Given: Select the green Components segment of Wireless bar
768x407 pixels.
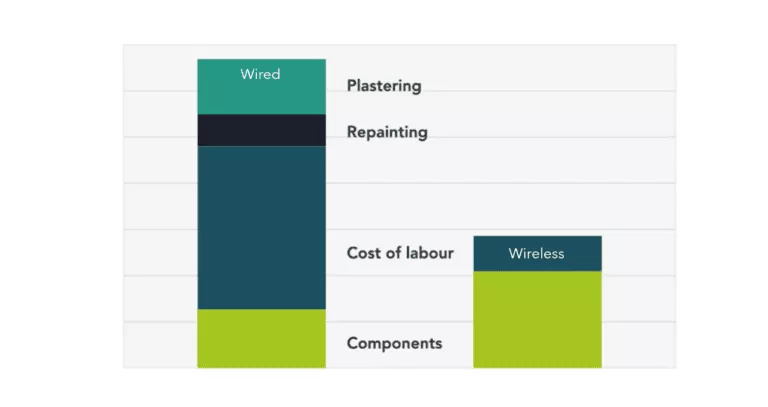Looking at the screenshot, I should coord(537,319).
